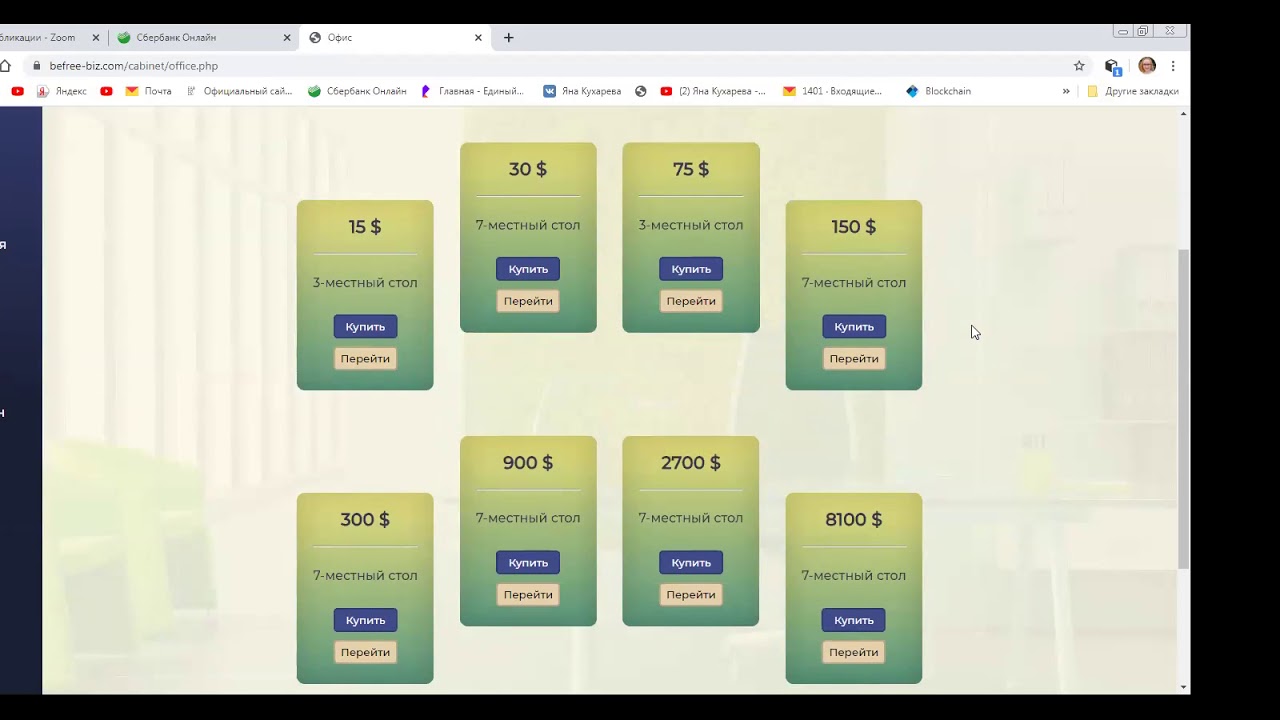
Task: Click Купить for the 150 $ table
Action: (x=854, y=327)
